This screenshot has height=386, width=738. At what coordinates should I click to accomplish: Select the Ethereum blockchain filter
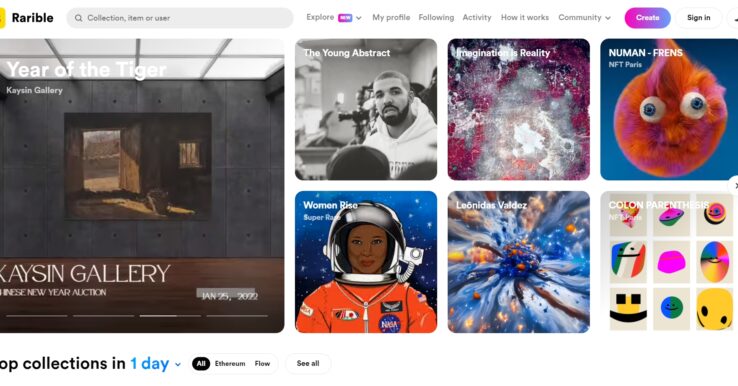pos(230,363)
